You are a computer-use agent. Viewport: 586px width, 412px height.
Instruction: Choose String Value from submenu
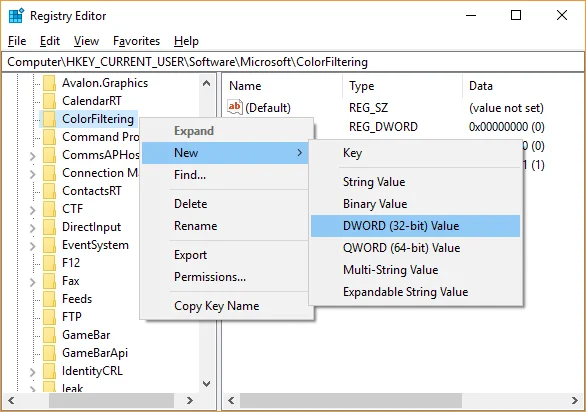pyautogui.click(x=415, y=182)
